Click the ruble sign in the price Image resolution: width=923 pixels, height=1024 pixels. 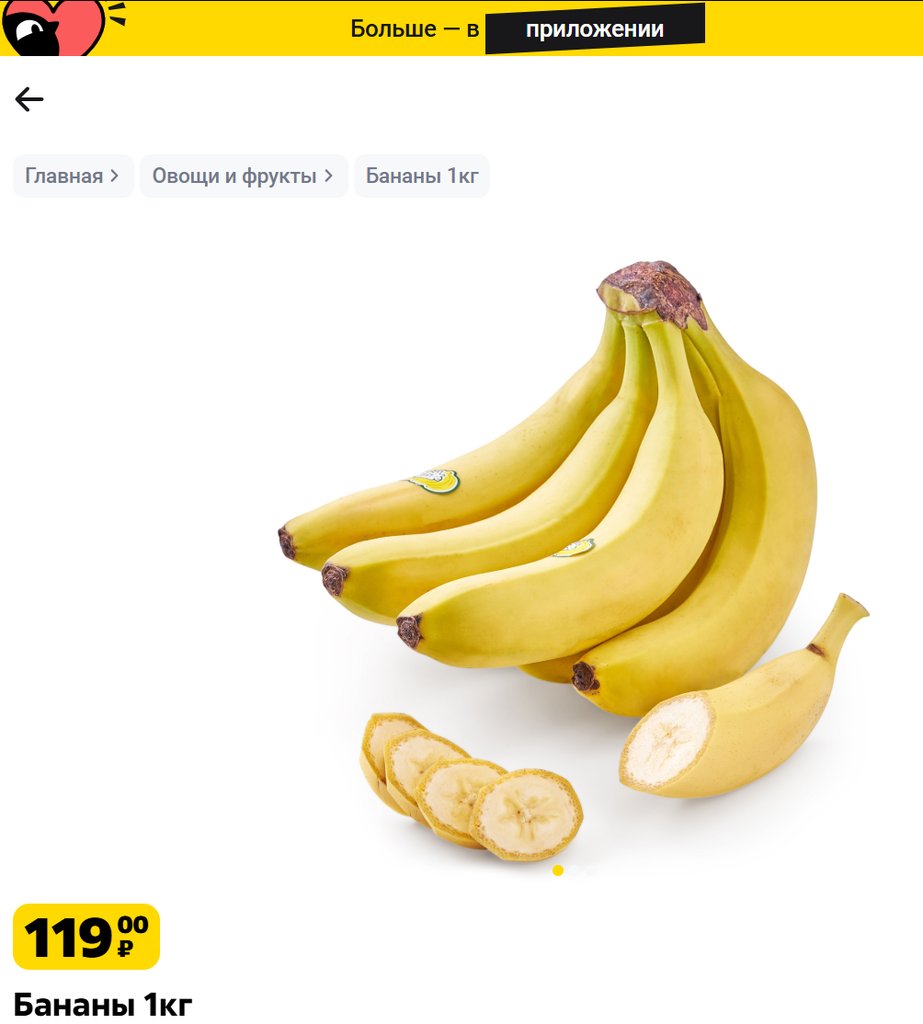(125, 948)
